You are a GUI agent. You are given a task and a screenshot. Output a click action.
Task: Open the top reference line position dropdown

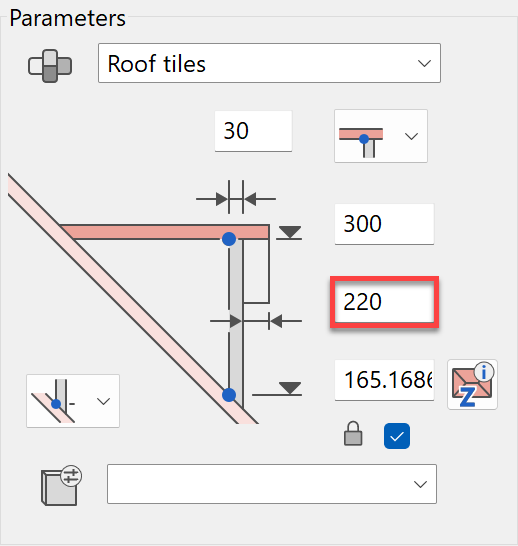(380, 136)
